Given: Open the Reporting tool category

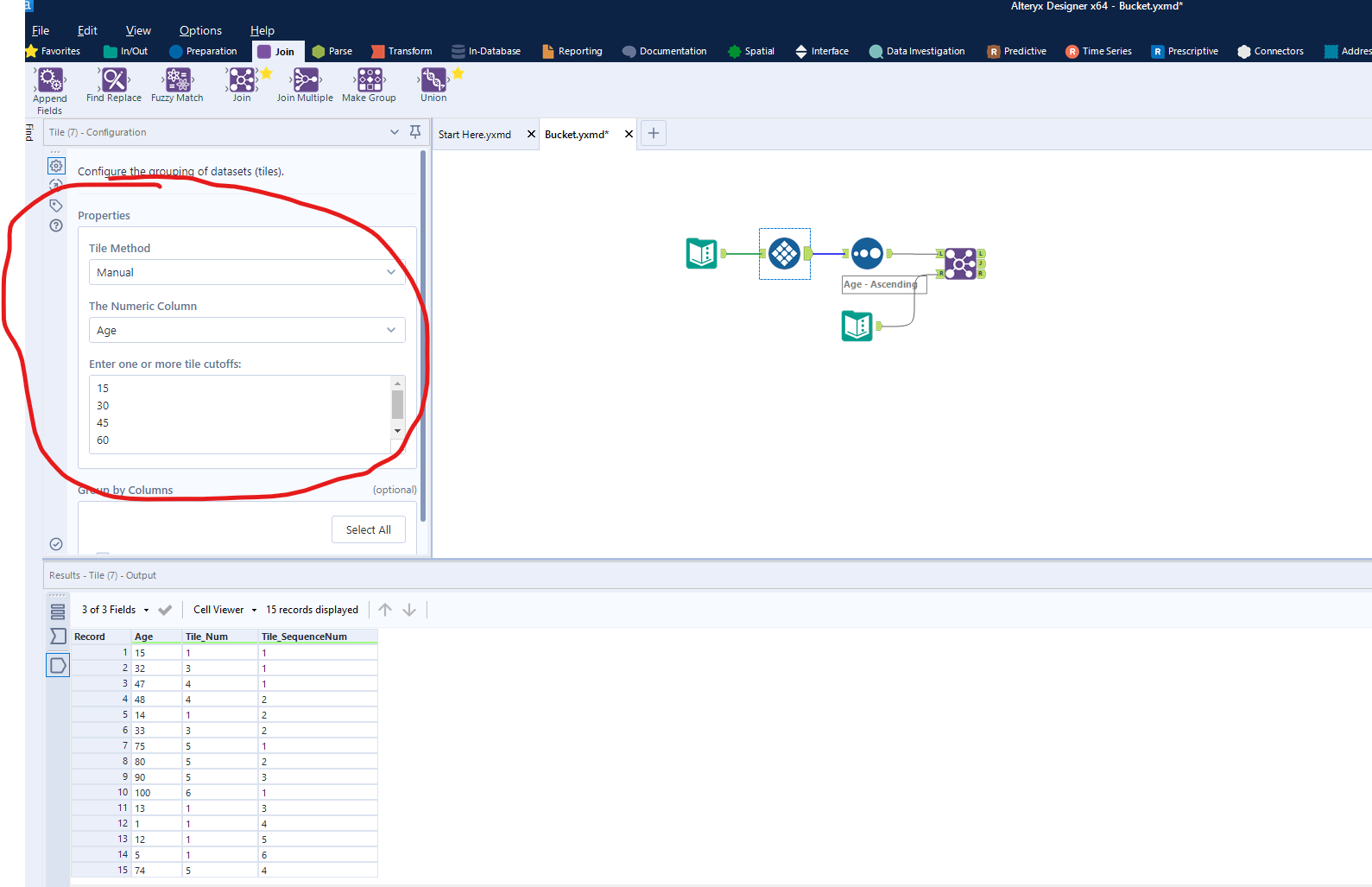Looking at the screenshot, I should (x=572, y=51).
